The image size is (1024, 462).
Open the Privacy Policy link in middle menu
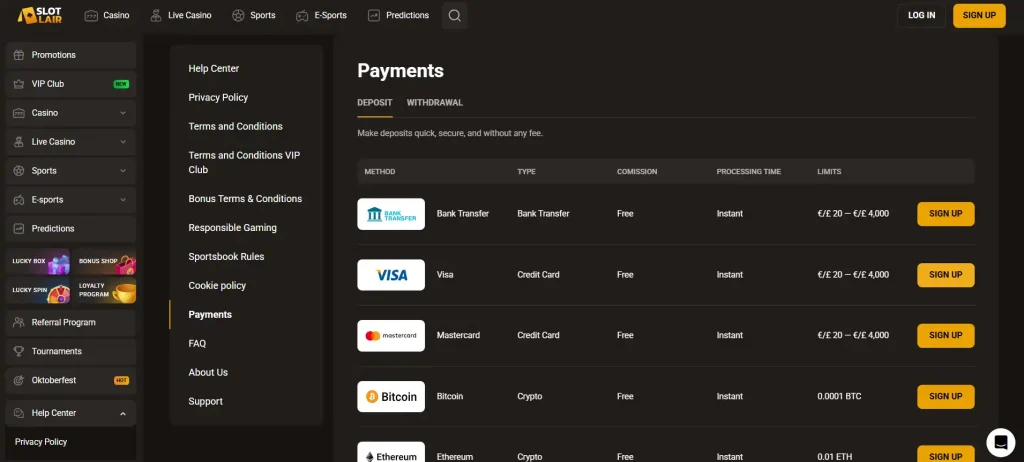218,97
